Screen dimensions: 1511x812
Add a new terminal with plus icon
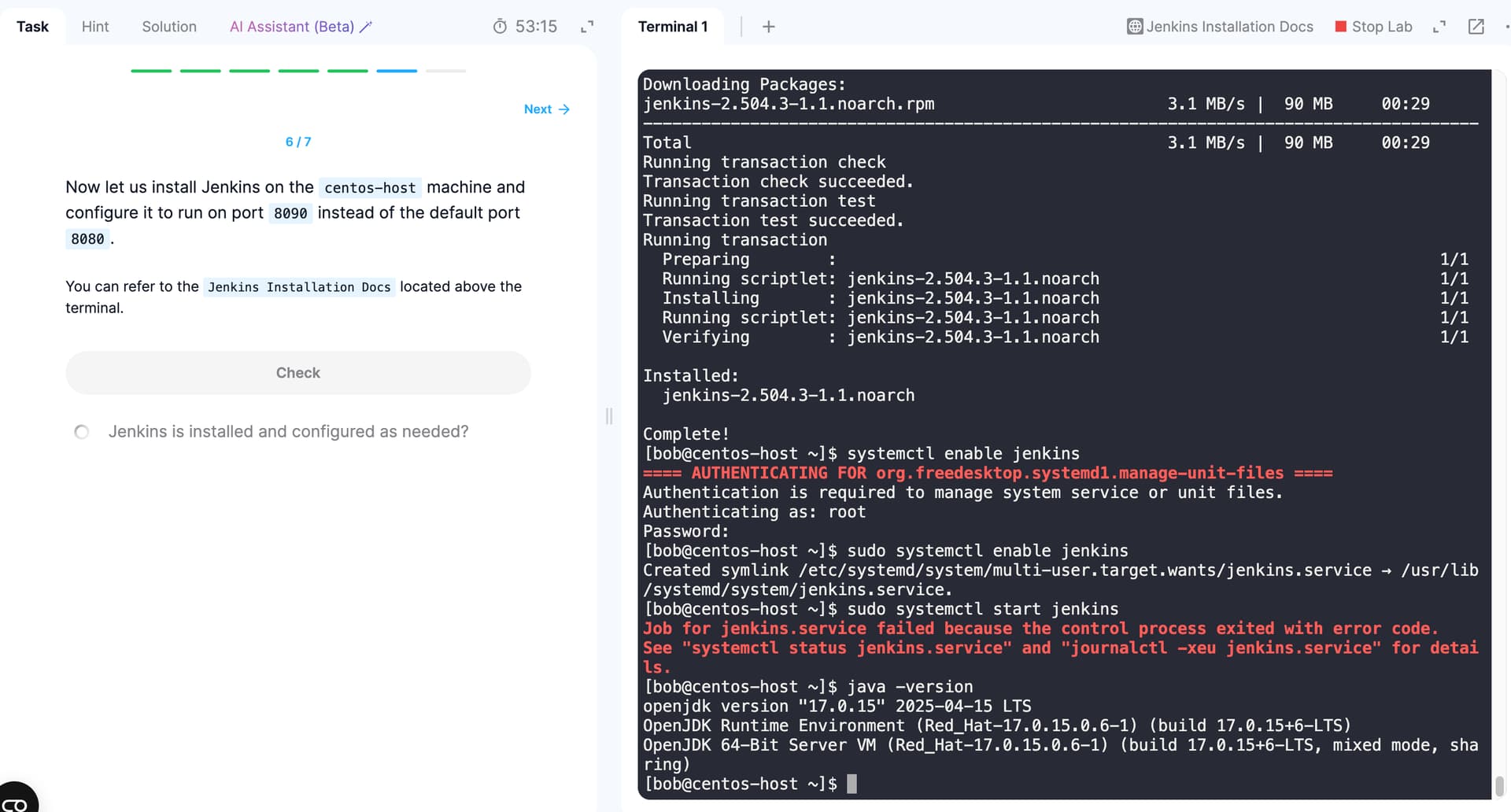[769, 27]
